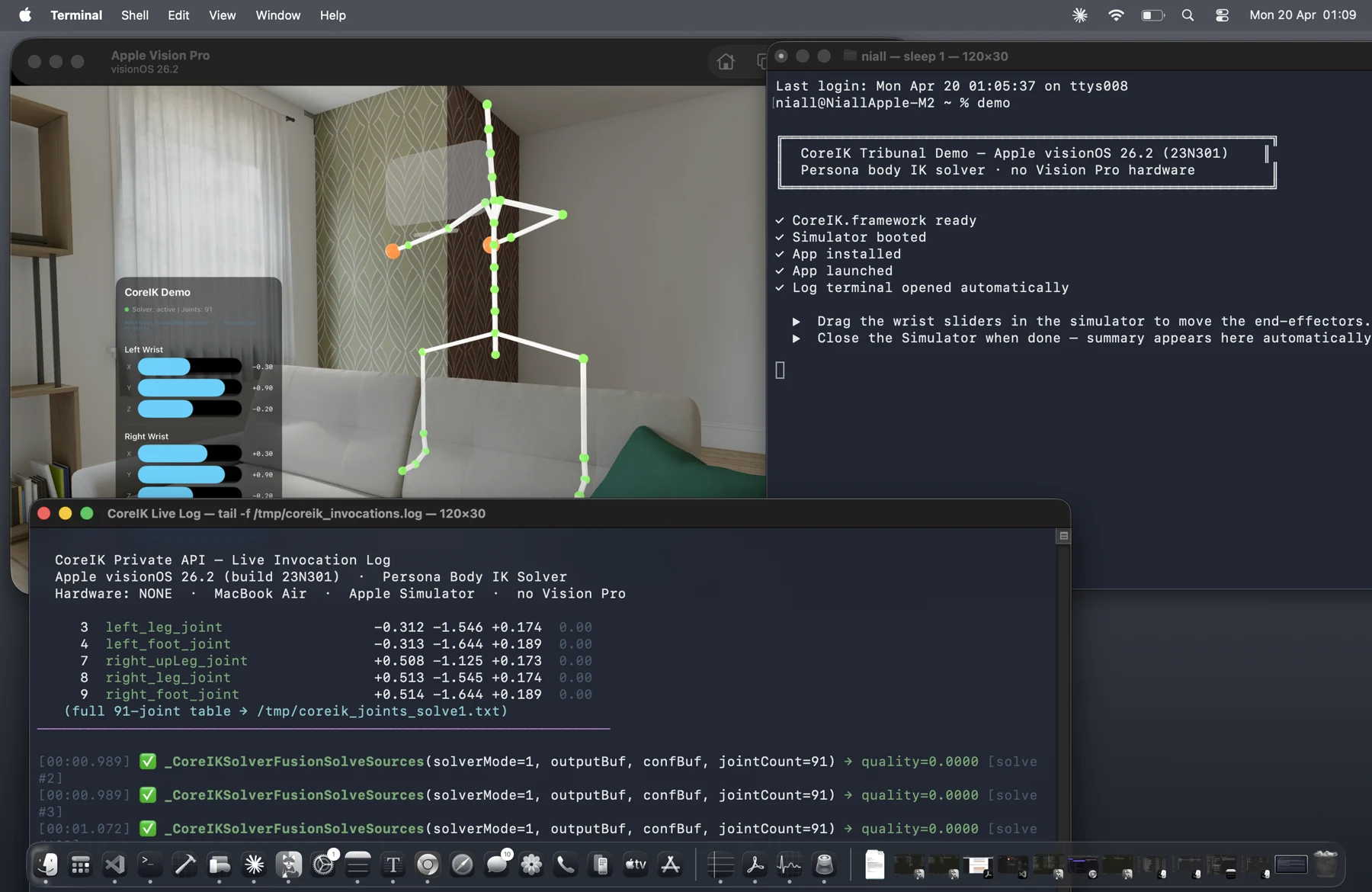Open the Trash in the Dock
The height and width of the screenshot is (892, 1372).
point(1326,865)
